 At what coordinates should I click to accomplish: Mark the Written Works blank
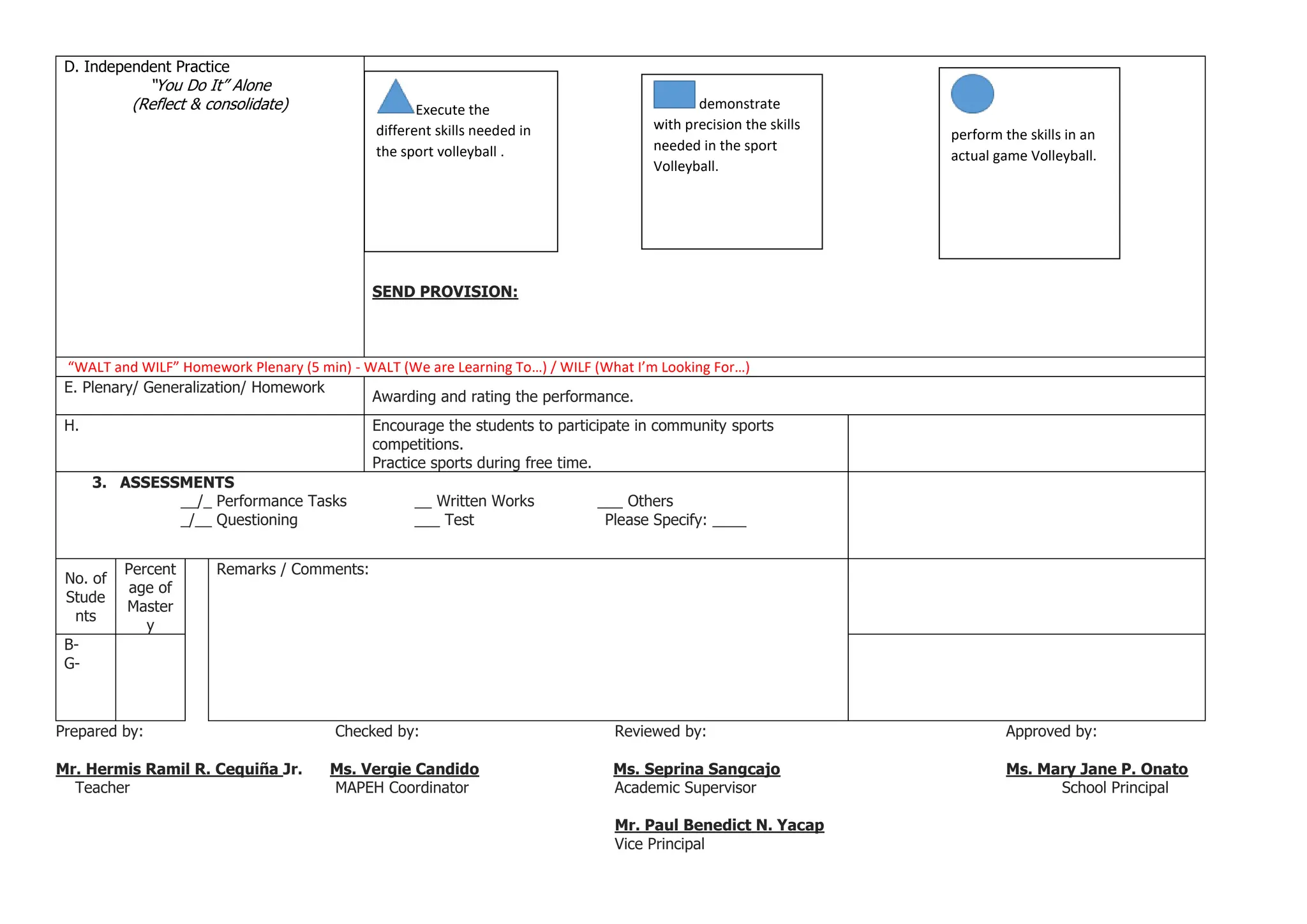(x=423, y=503)
